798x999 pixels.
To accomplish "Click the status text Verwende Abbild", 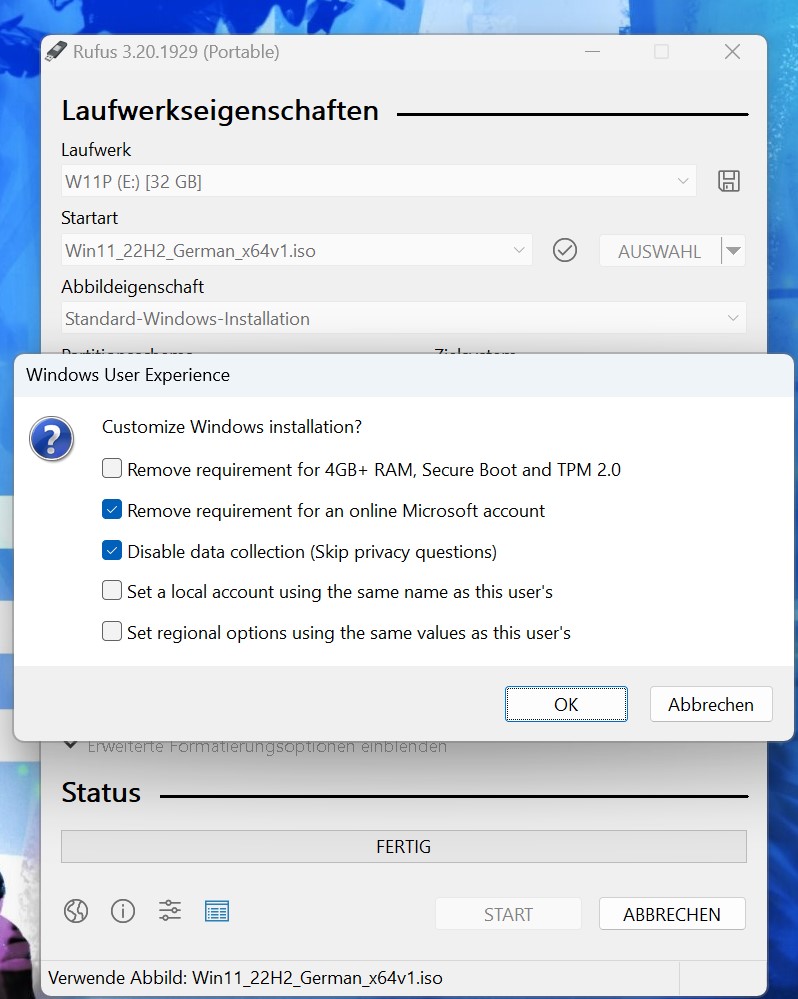I will pyautogui.click(x=245, y=978).
